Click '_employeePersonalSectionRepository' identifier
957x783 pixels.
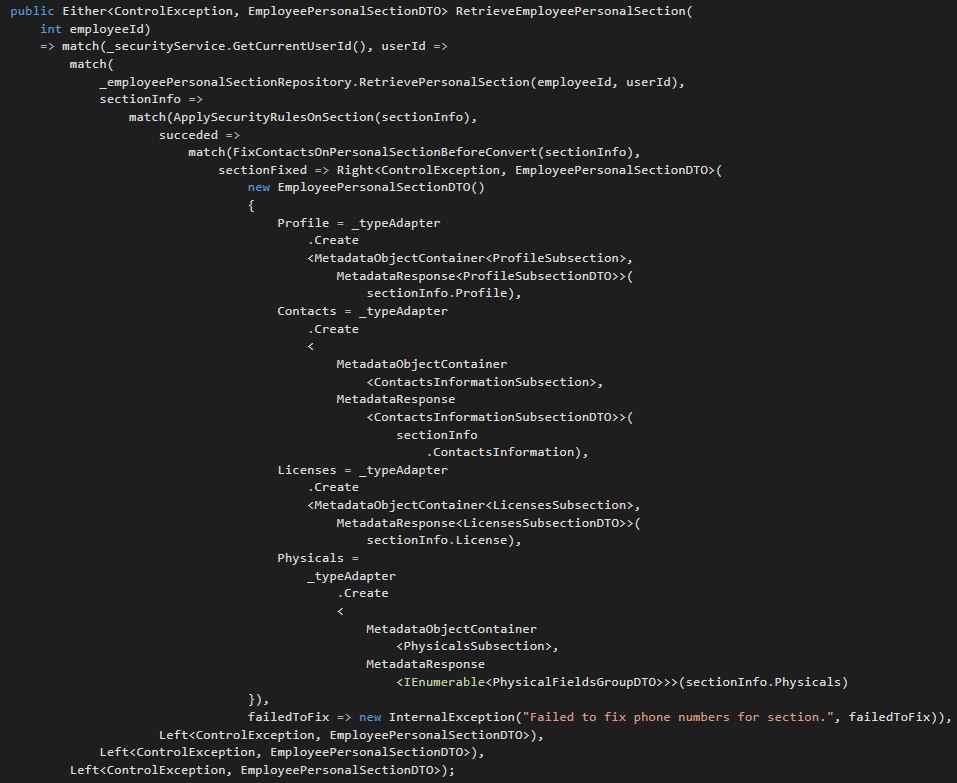(x=225, y=82)
